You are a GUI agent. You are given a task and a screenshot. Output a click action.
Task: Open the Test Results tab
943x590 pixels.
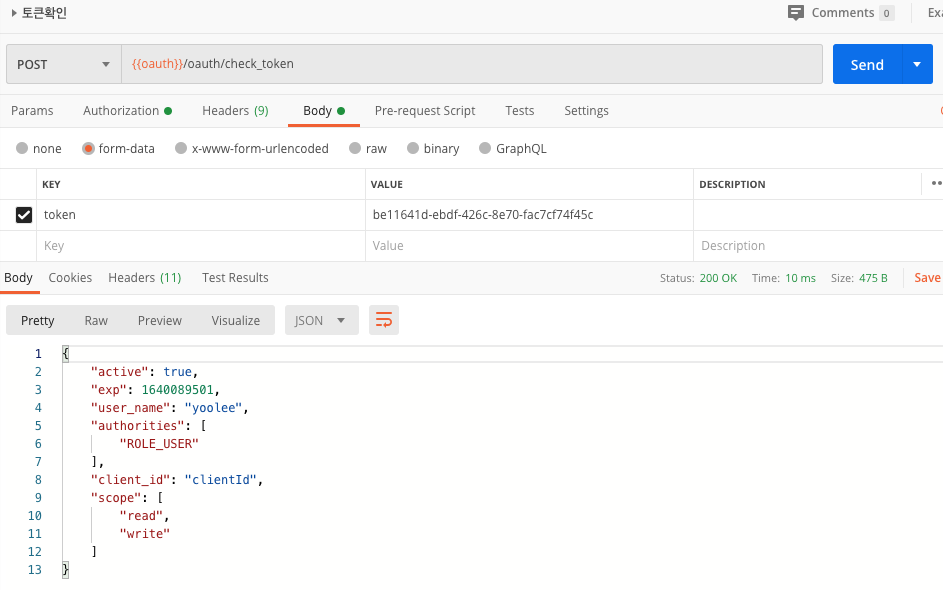235,278
